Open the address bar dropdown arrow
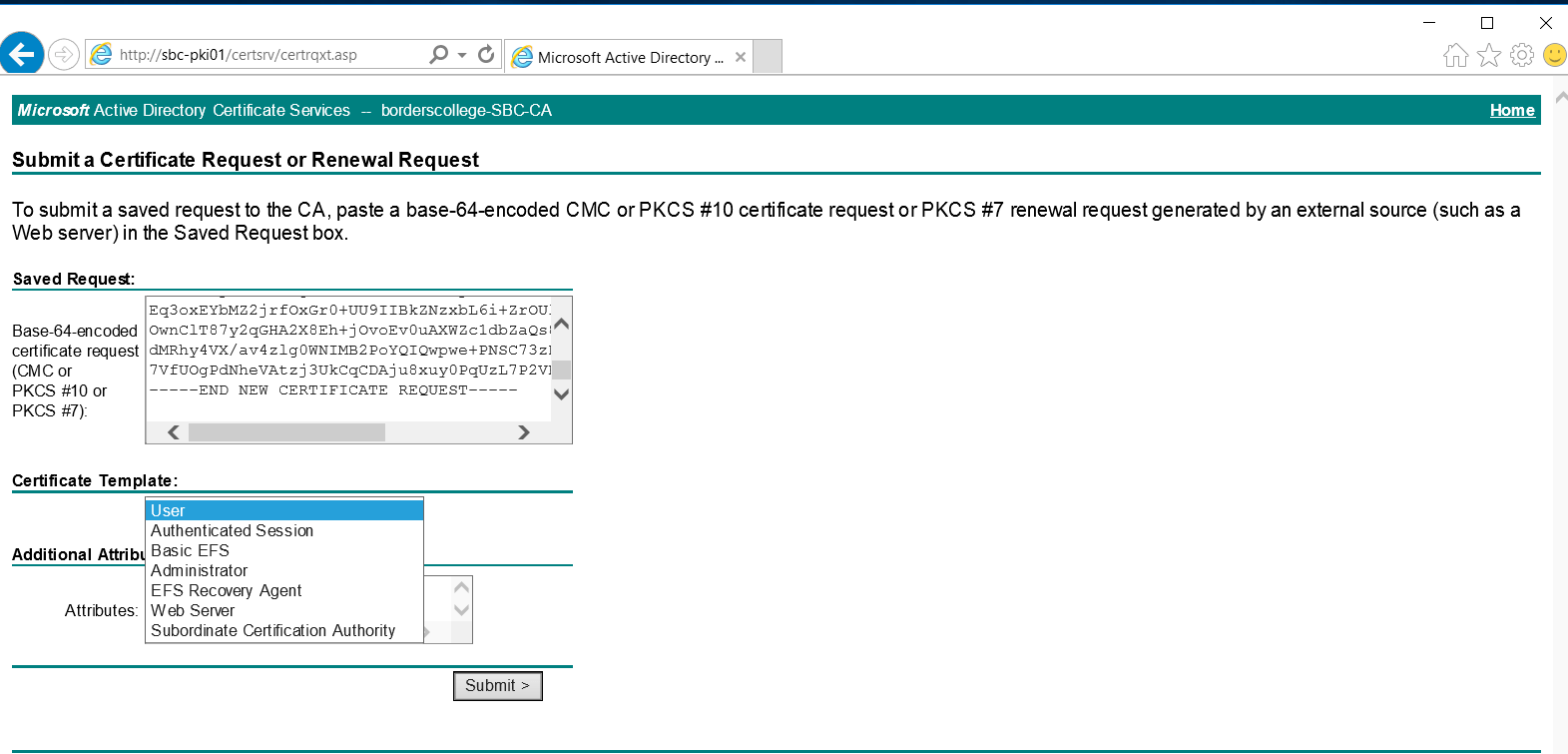Screen dimensions: 1568x754 coord(462,55)
